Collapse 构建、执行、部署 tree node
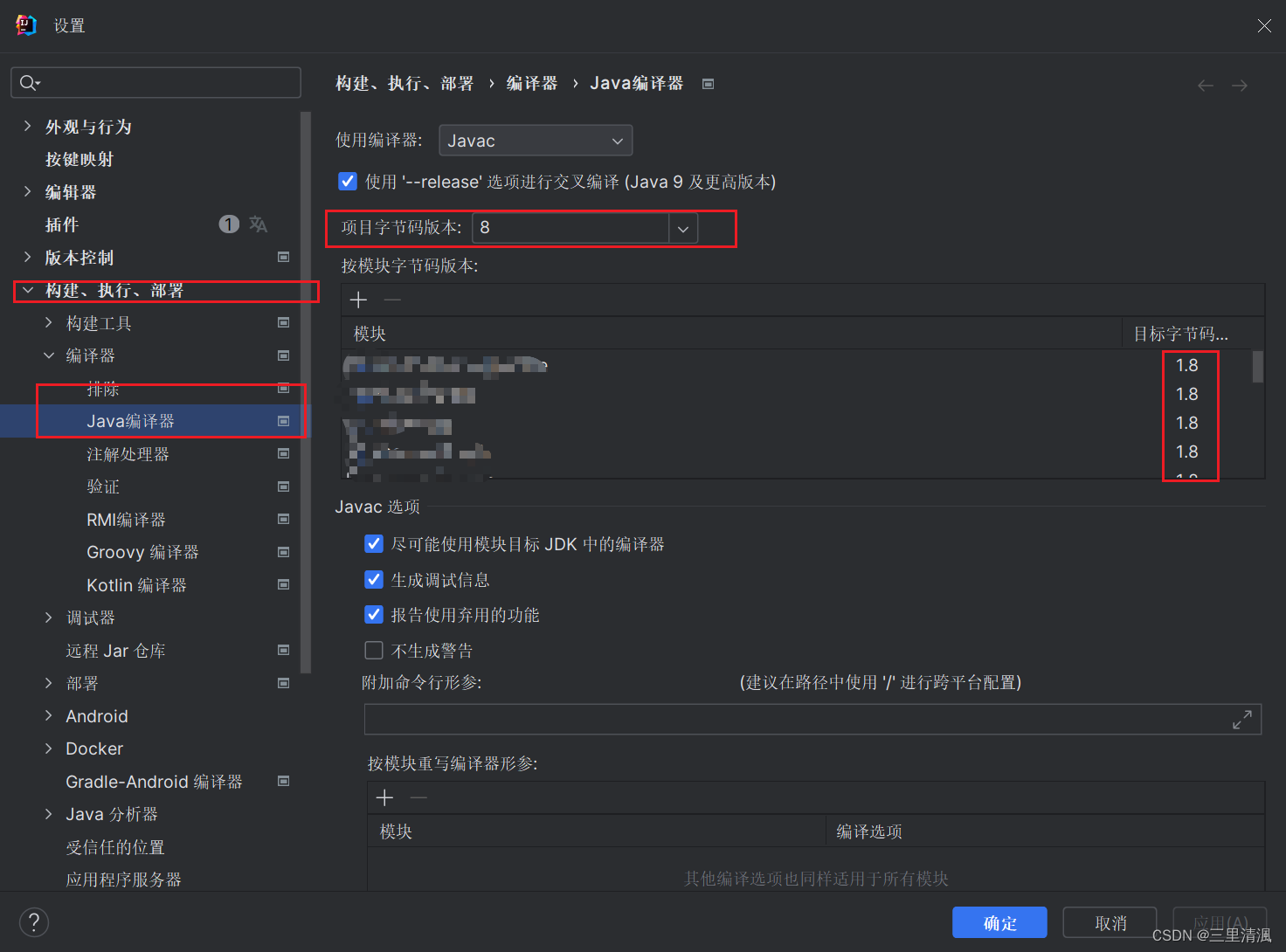The width and height of the screenshot is (1286, 952). (x=27, y=290)
